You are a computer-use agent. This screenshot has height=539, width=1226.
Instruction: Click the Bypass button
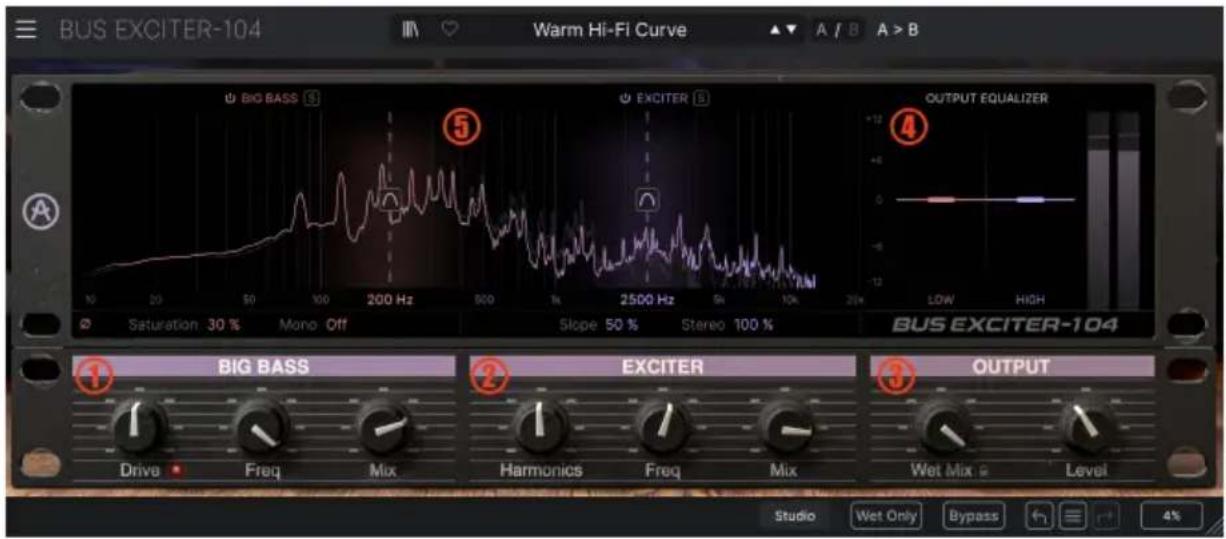(x=973, y=516)
